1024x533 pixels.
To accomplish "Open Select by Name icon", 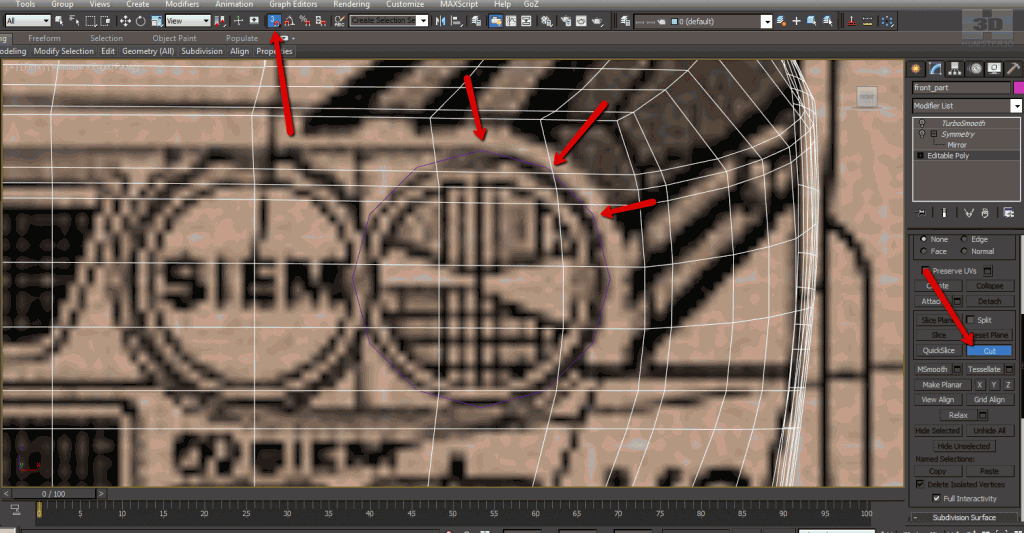I will click(x=74, y=21).
